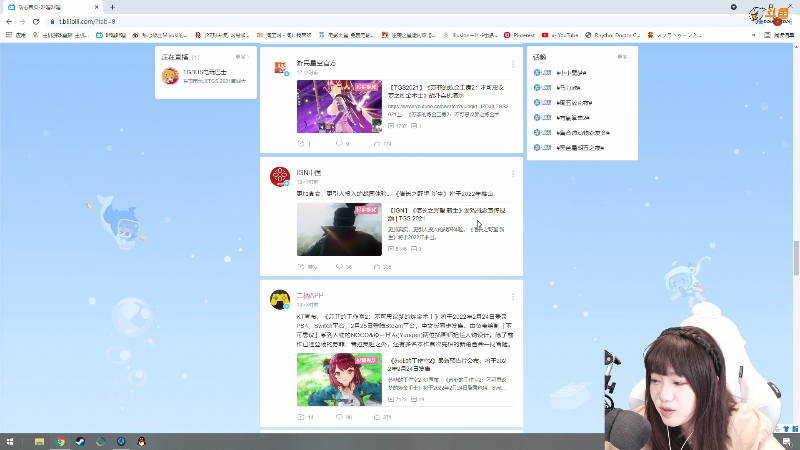Expand more topics in right panel
800x450 pixels.
[623, 57]
